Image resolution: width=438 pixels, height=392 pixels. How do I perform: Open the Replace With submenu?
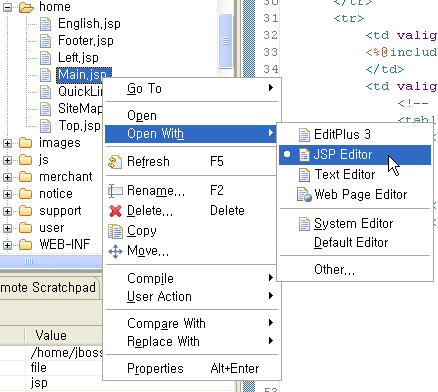191,341
